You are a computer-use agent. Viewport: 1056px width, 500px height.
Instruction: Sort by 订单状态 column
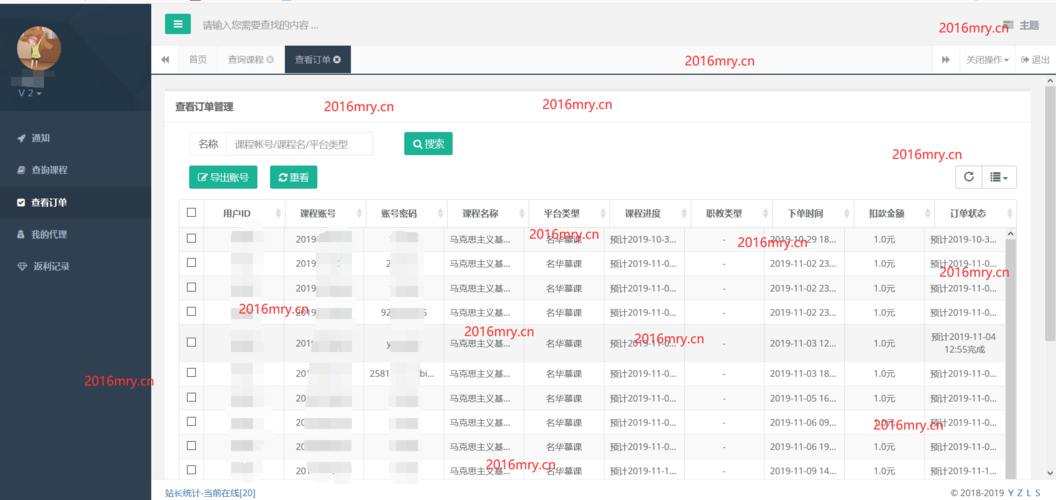coord(975,214)
